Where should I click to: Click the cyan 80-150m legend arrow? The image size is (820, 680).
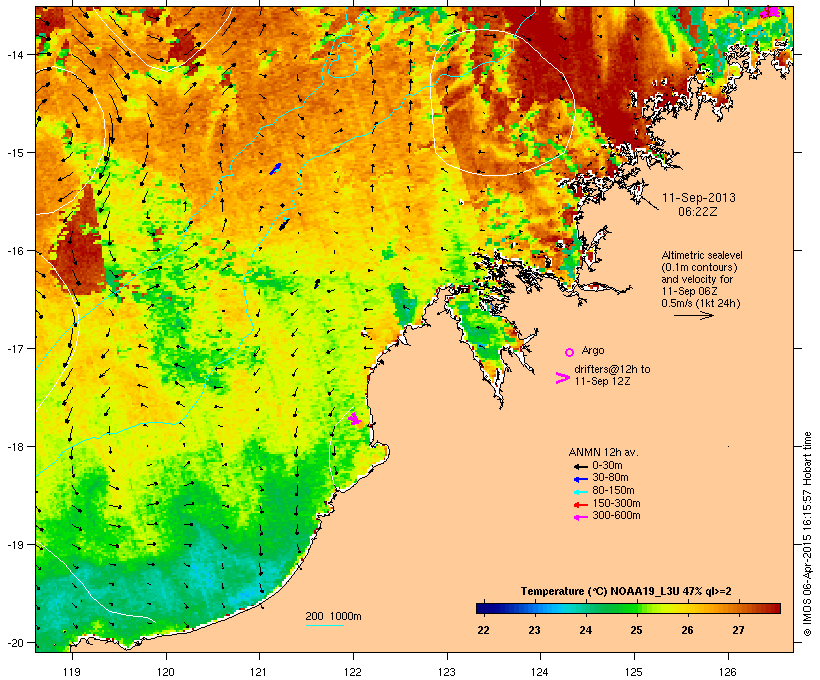tap(580, 492)
